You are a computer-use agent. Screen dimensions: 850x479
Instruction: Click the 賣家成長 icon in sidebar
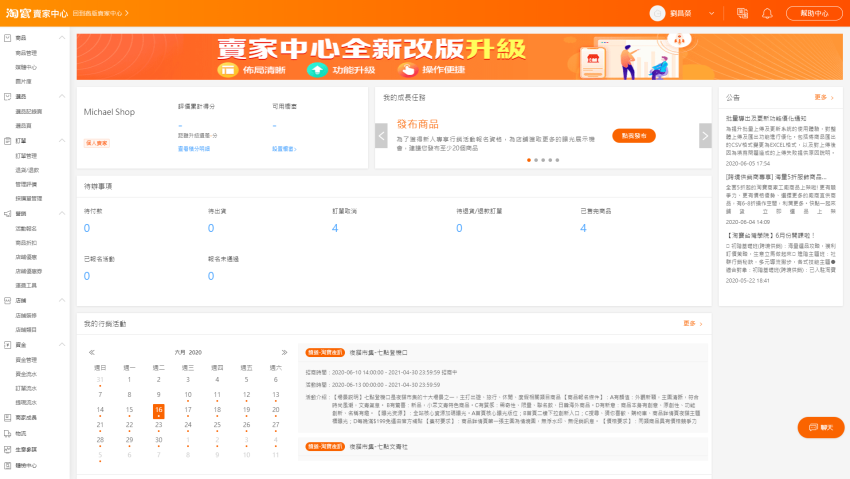pyautogui.click(x=8, y=418)
